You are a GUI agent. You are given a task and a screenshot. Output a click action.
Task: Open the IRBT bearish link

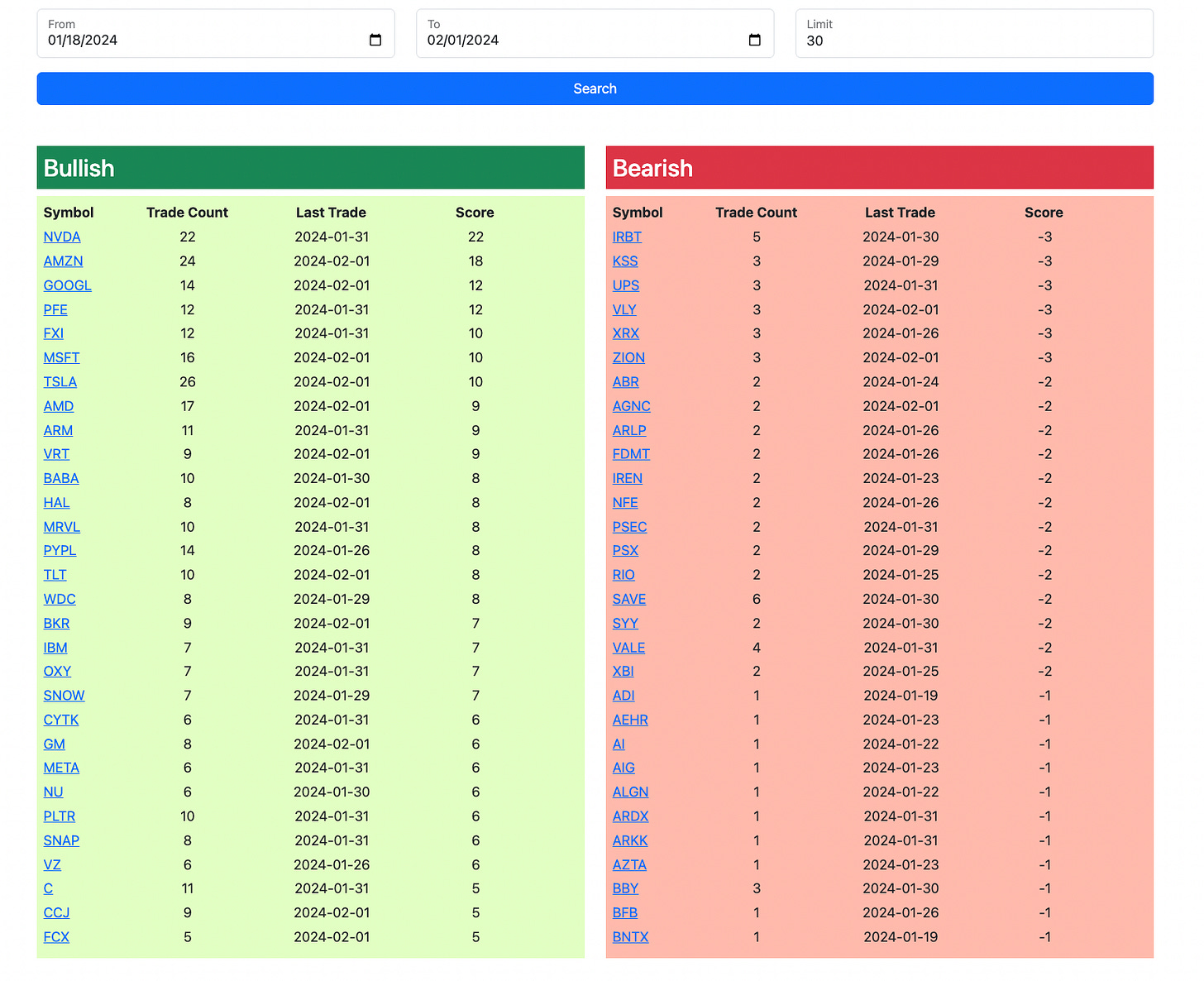[627, 237]
